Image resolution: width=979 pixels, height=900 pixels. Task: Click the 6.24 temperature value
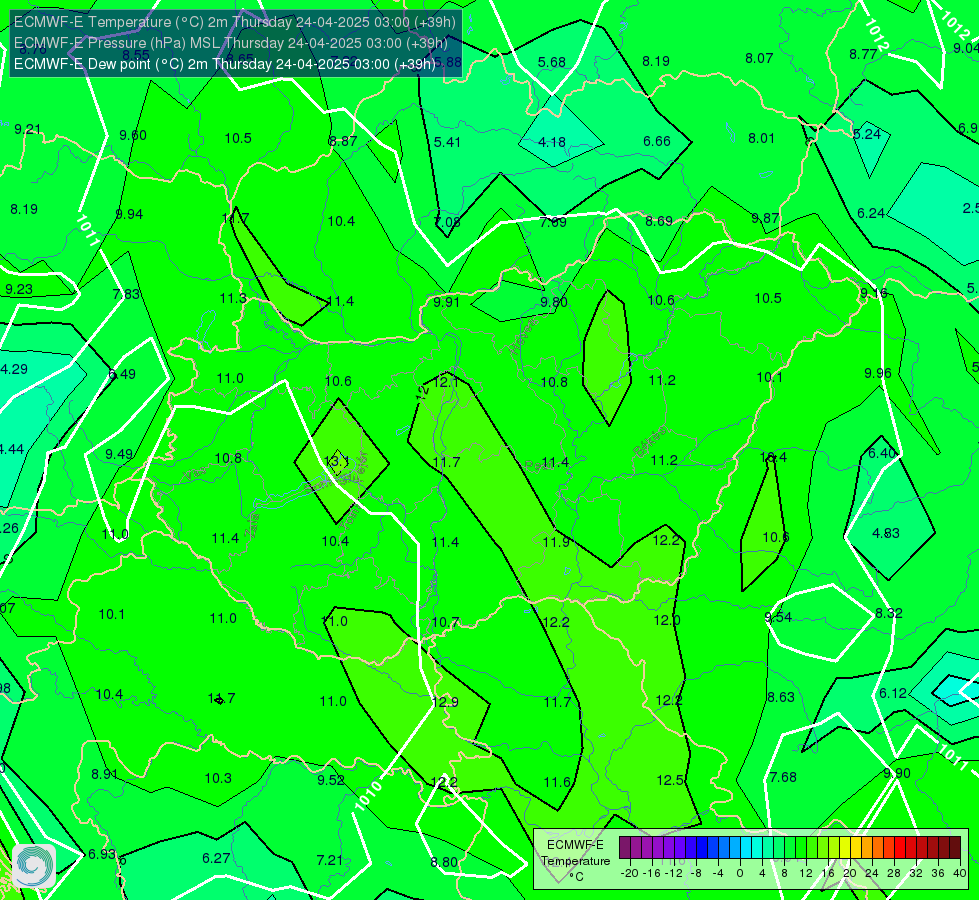coord(871,214)
